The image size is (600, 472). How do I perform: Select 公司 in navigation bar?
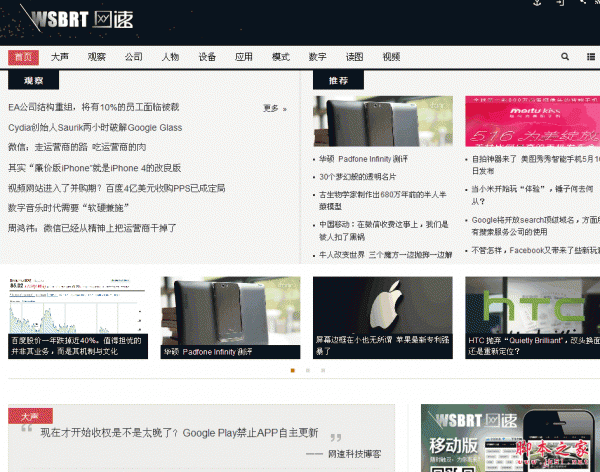click(134, 57)
